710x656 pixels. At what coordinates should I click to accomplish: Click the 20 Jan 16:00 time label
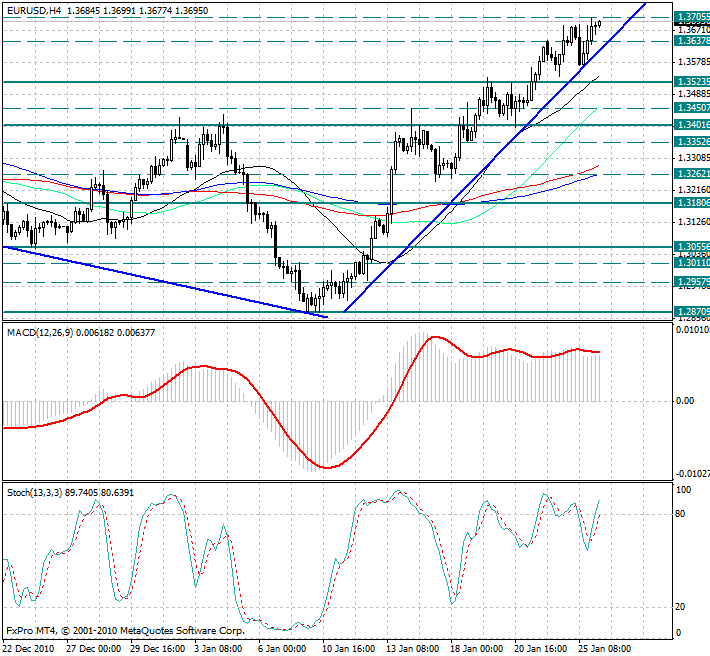pyautogui.click(x=542, y=649)
